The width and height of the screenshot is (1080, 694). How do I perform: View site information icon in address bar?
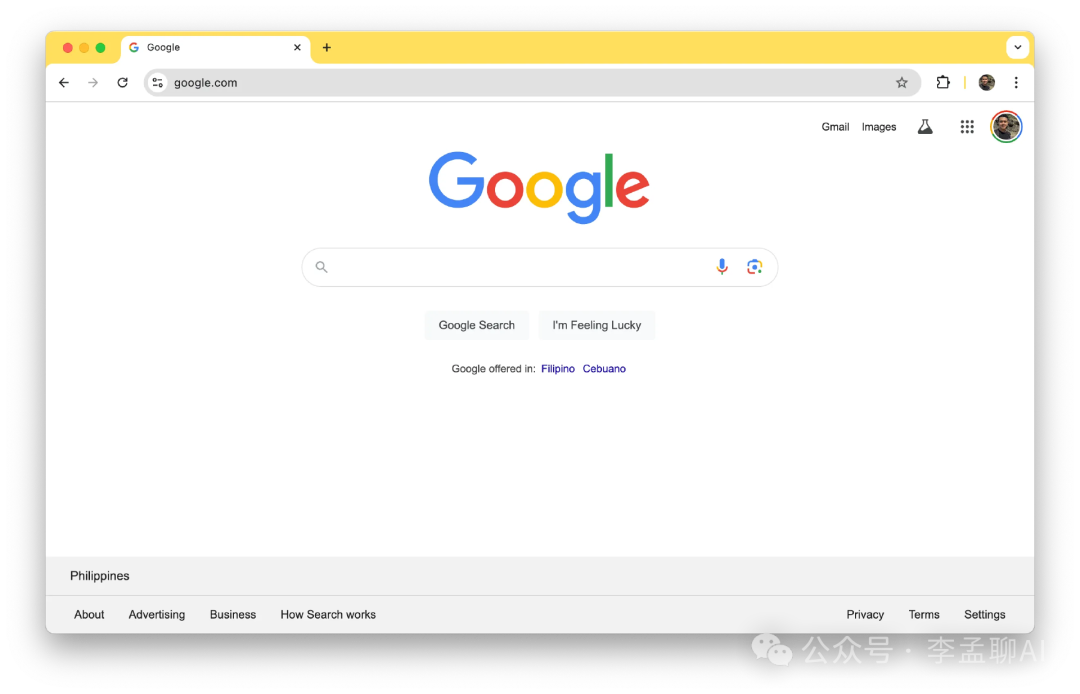(x=158, y=83)
